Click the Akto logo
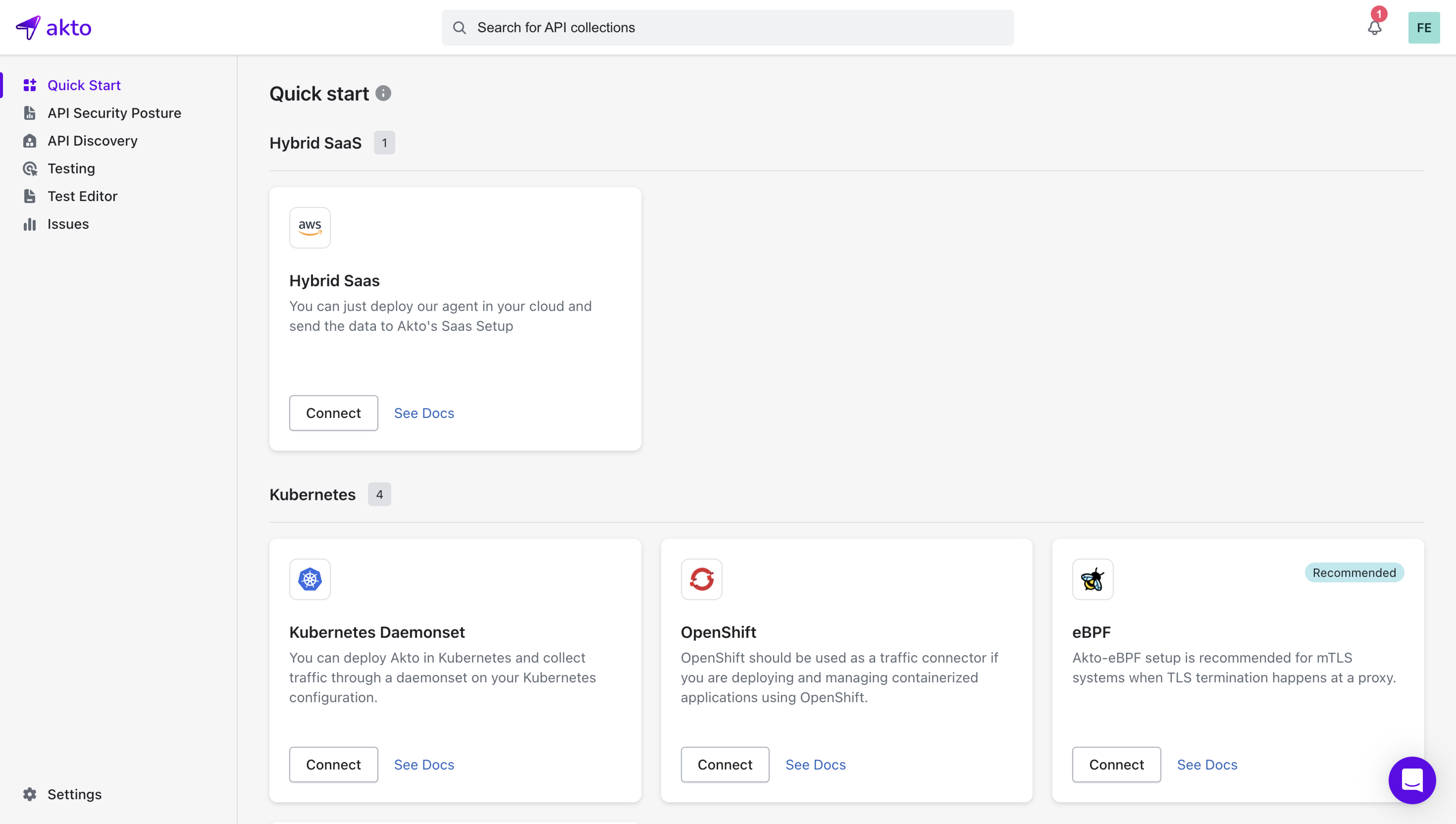1456x824 pixels. pyautogui.click(x=54, y=26)
